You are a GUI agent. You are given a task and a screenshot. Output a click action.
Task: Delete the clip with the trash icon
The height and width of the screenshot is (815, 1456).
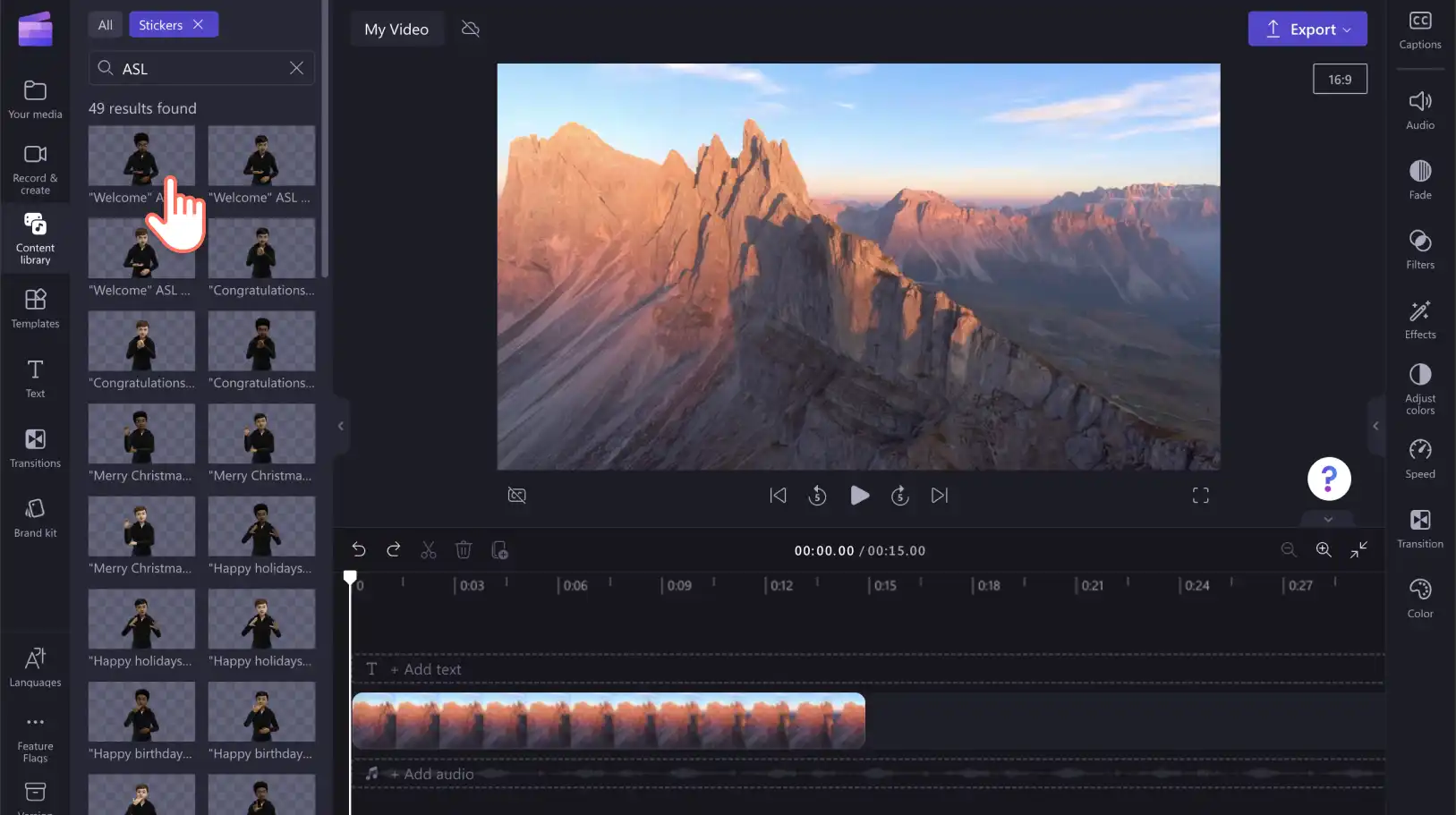(x=464, y=550)
